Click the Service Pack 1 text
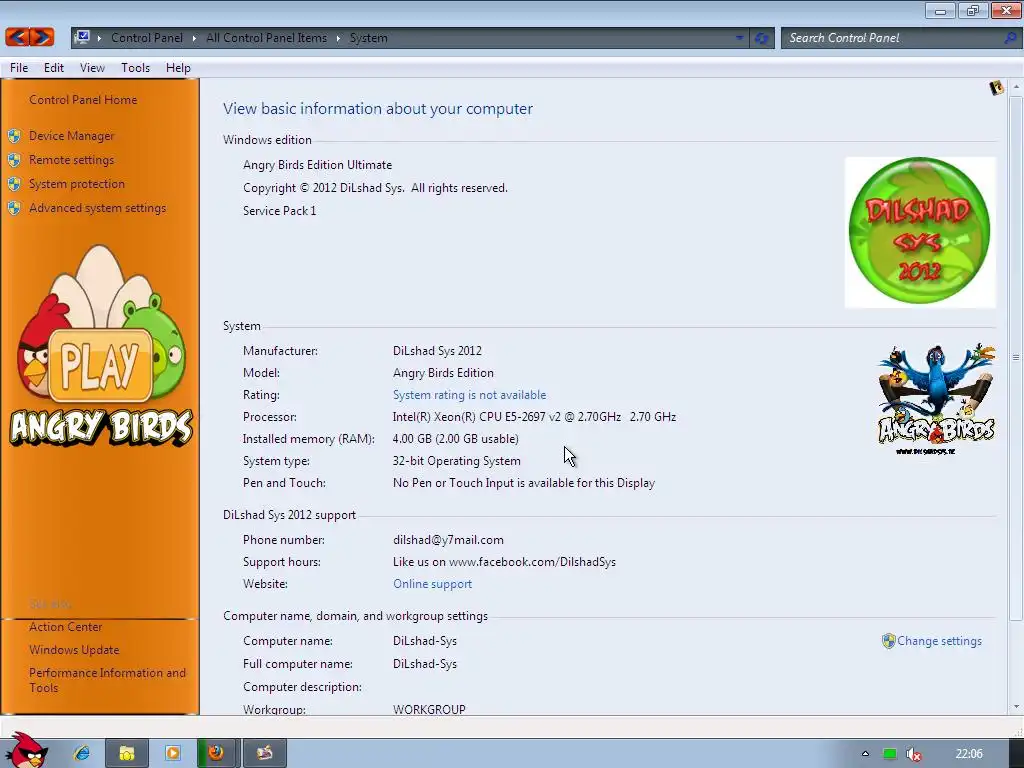Image resolution: width=1024 pixels, height=768 pixels. (280, 211)
